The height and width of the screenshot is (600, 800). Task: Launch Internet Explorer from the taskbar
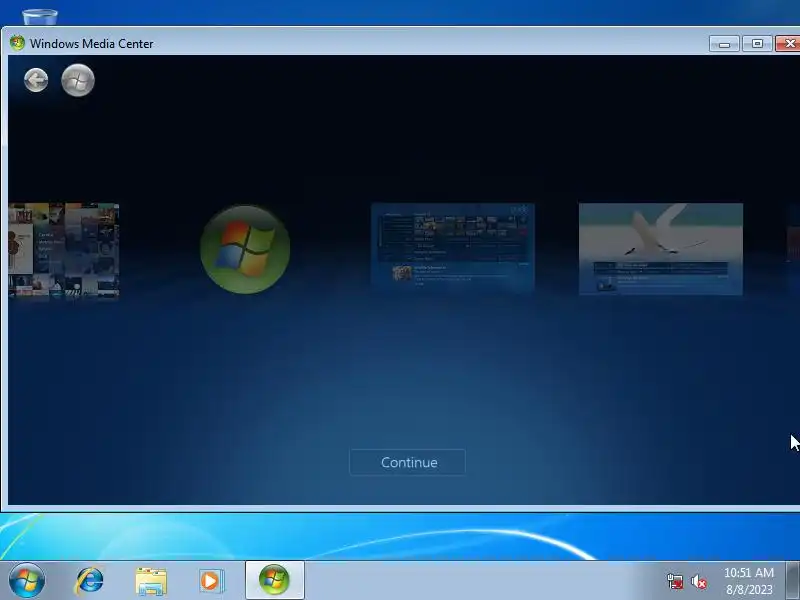click(x=89, y=581)
